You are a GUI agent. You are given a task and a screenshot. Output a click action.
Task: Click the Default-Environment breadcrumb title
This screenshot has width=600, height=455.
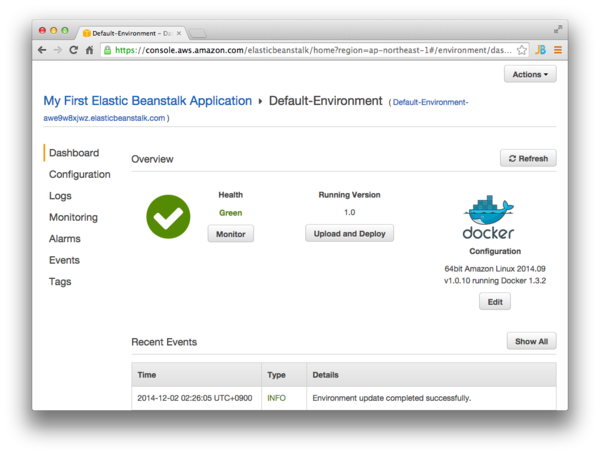(x=325, y=101)
